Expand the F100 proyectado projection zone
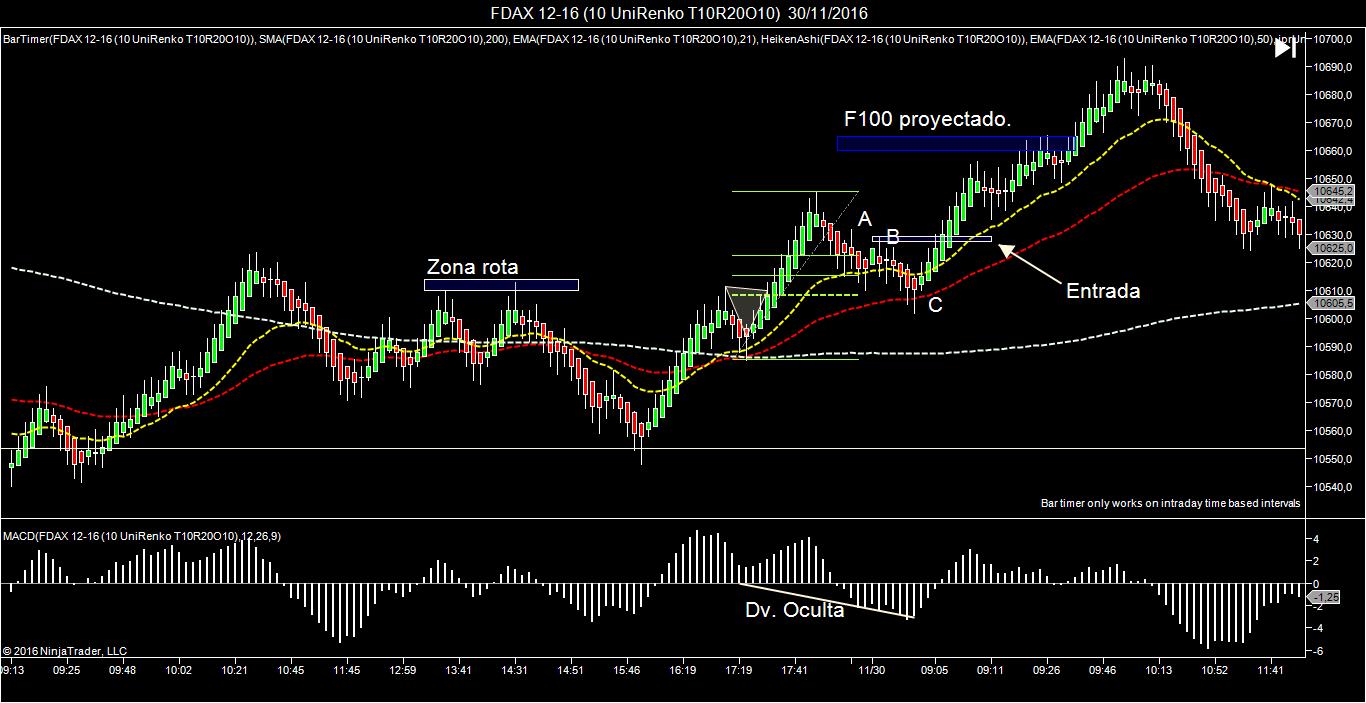This screenshot has height=703, width=1366. coord(955,144)
